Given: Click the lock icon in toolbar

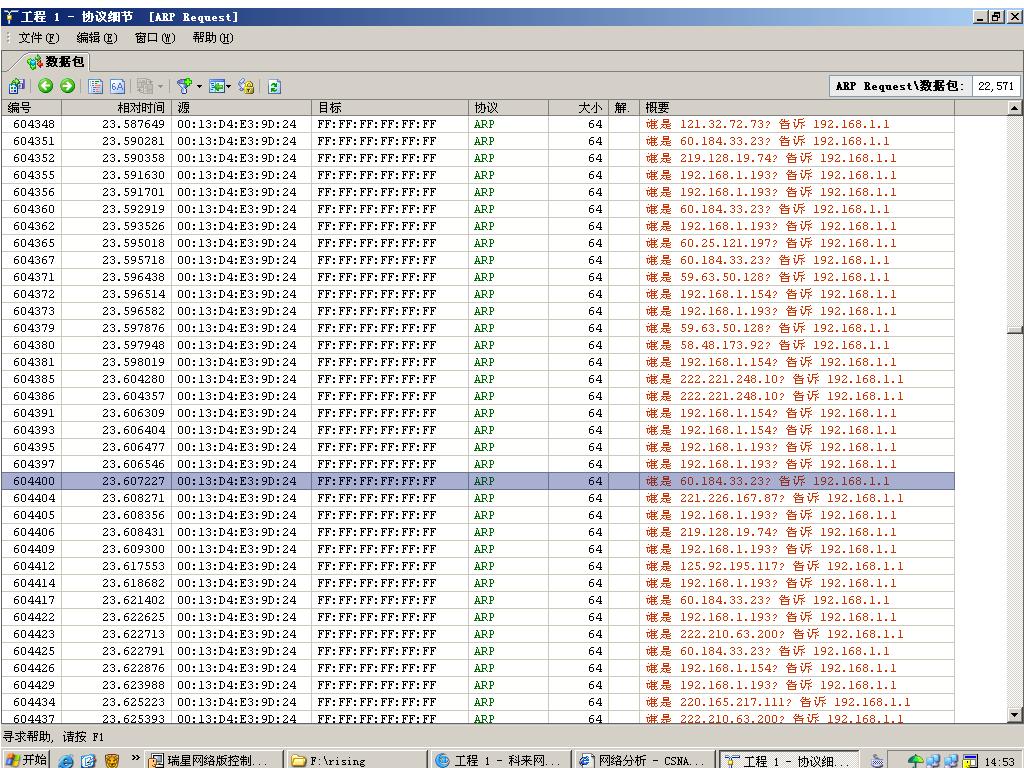Looking at the screenshot, I should [x=246, y=87].
